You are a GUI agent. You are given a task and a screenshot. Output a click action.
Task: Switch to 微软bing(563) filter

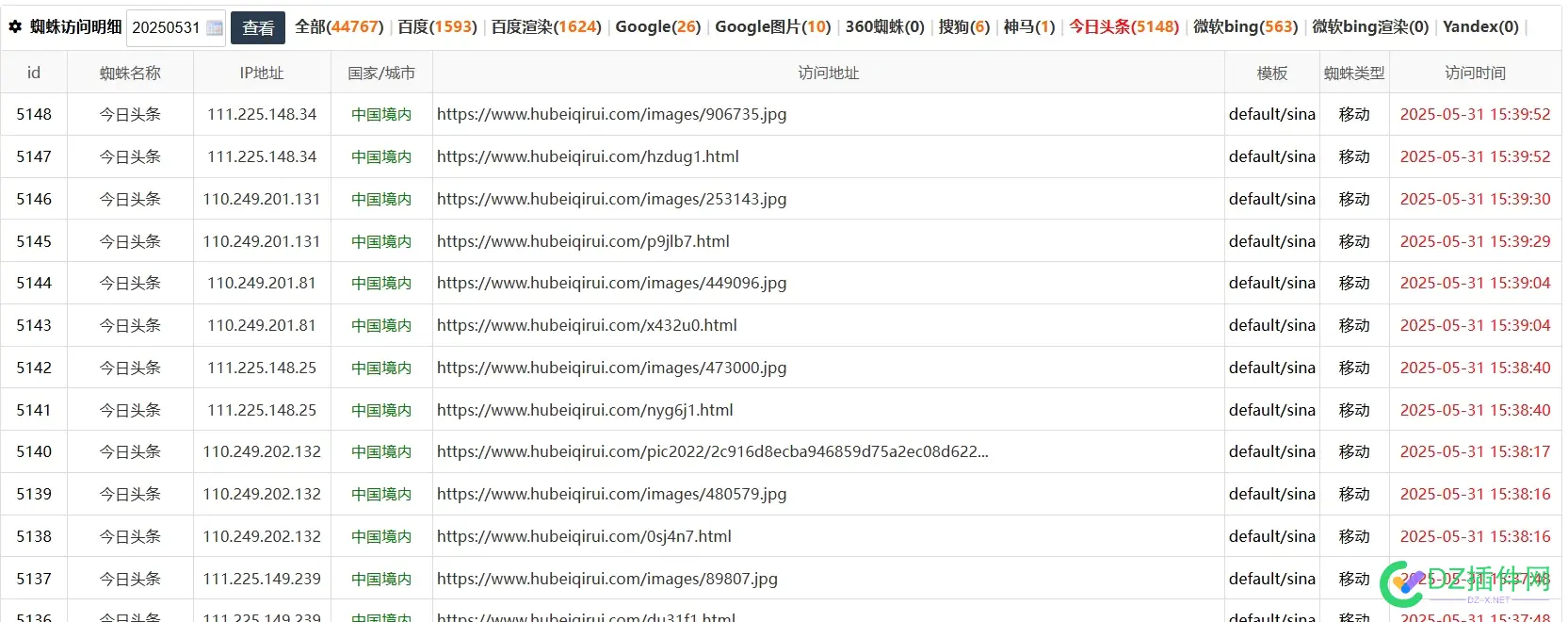click(1245, 27)
